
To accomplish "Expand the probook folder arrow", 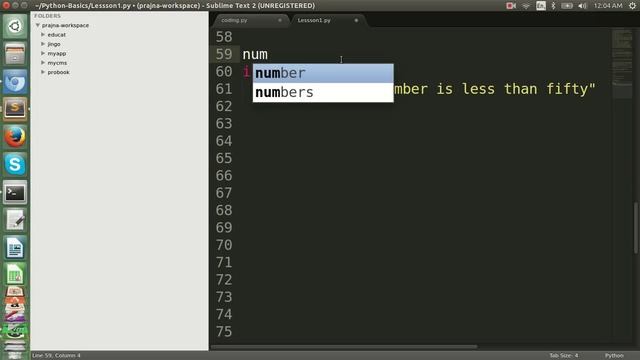I will [x=43, y=72].
